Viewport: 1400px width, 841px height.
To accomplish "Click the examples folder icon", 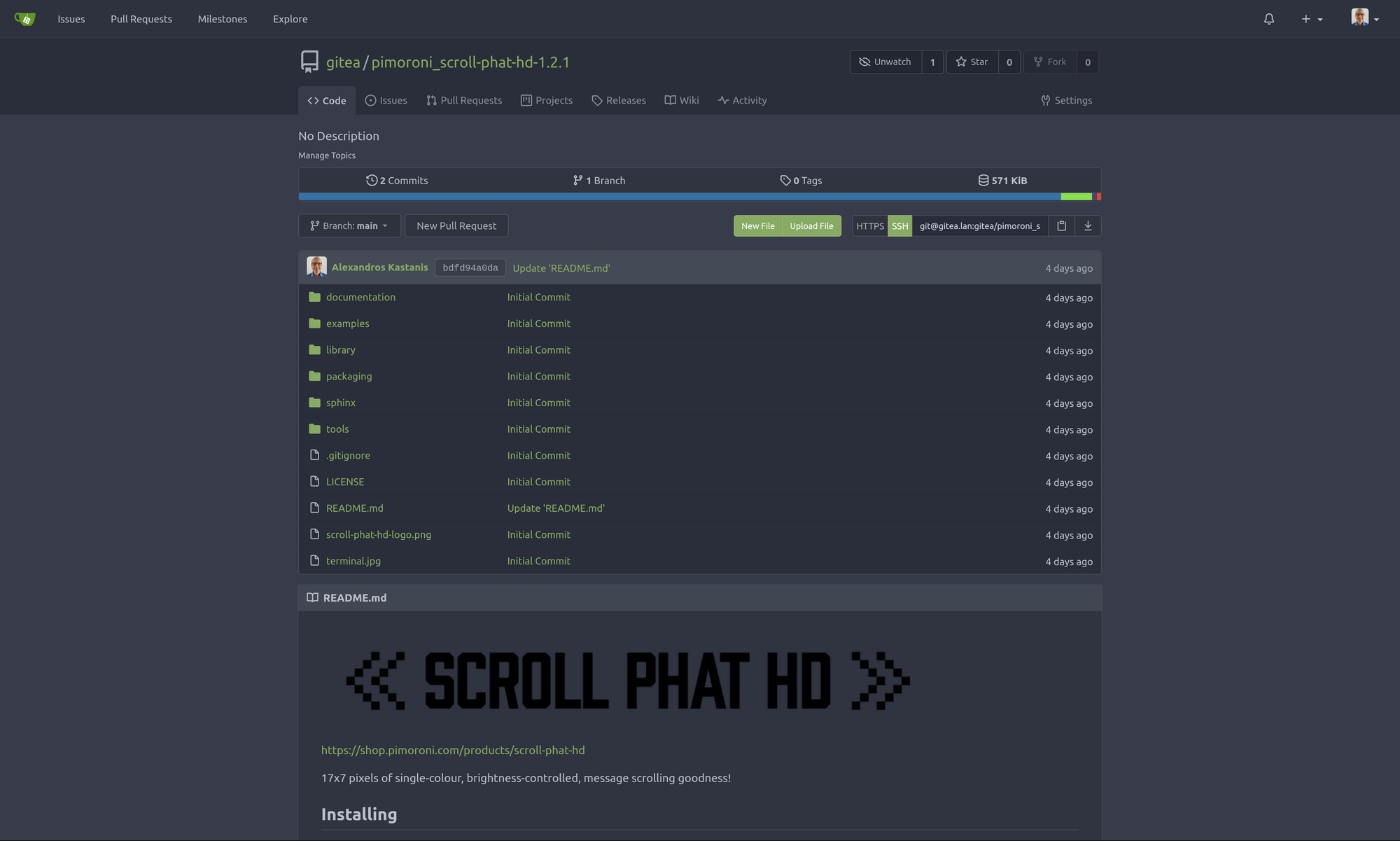I will click(x=314, y=324).
